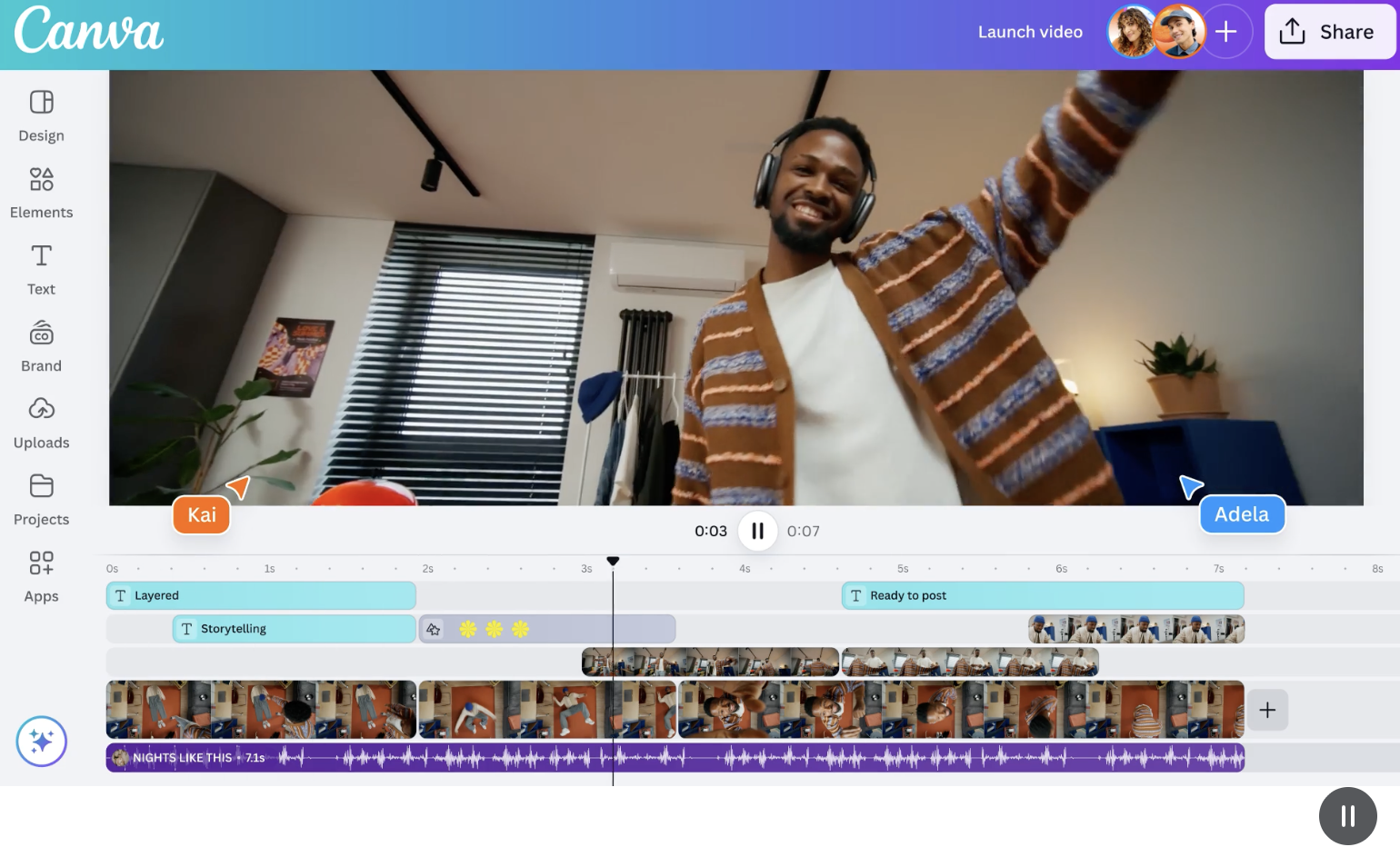Click the magic sparkle assistant button
Image resolution: width=1400 pixels, height=847 pixels.
pos(42,742)
